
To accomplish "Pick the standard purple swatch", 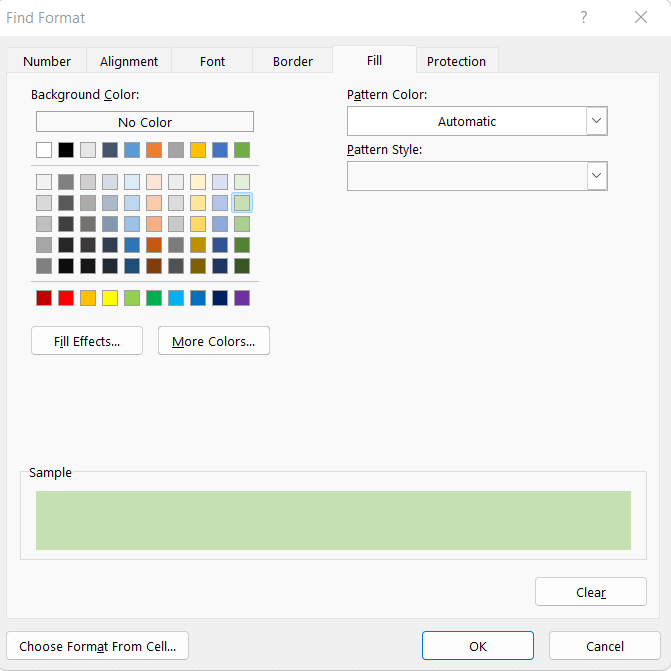I will pos(242,298).
